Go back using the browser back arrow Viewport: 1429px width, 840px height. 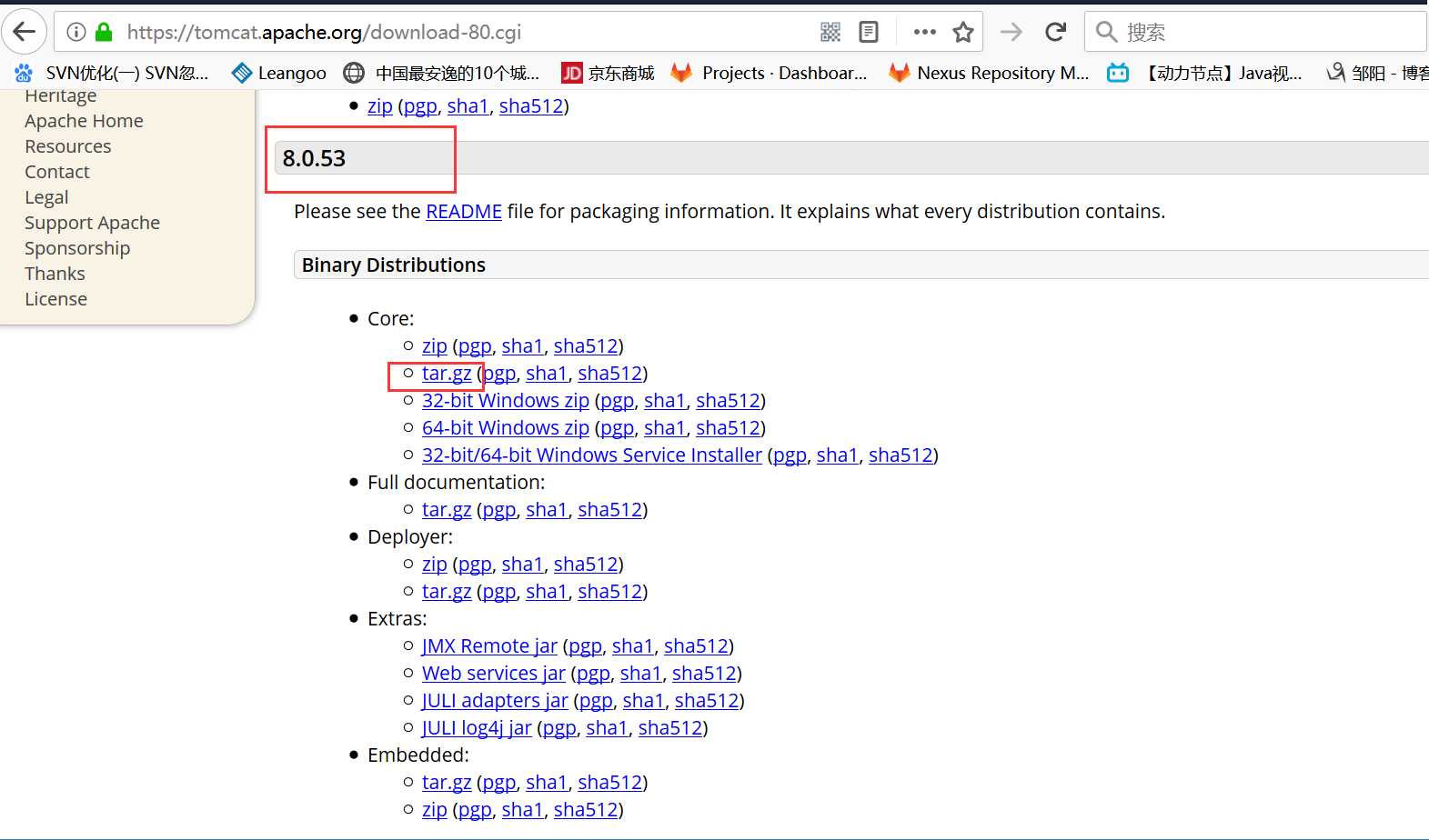point(25,32)
